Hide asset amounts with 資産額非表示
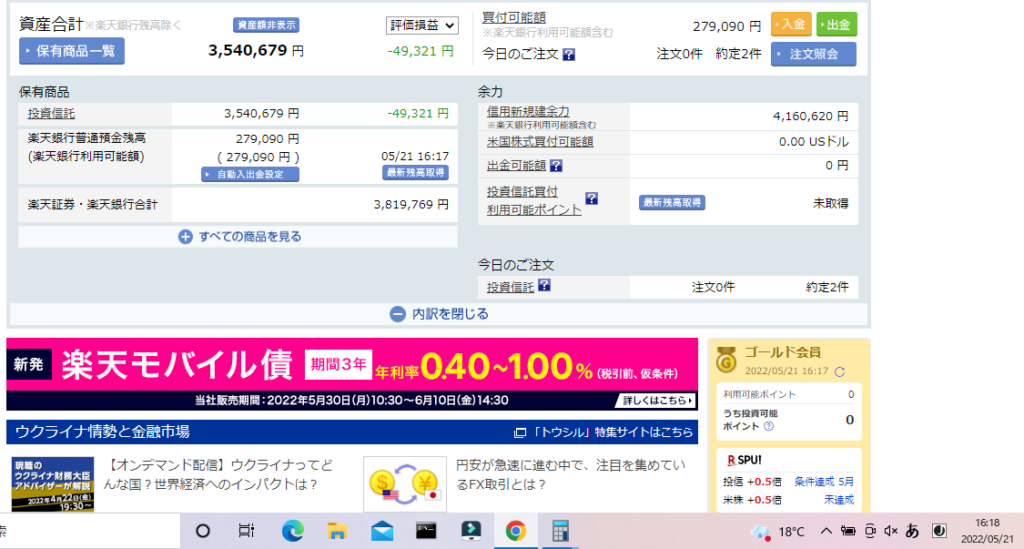1024x549 pixels. click(266, 25)
